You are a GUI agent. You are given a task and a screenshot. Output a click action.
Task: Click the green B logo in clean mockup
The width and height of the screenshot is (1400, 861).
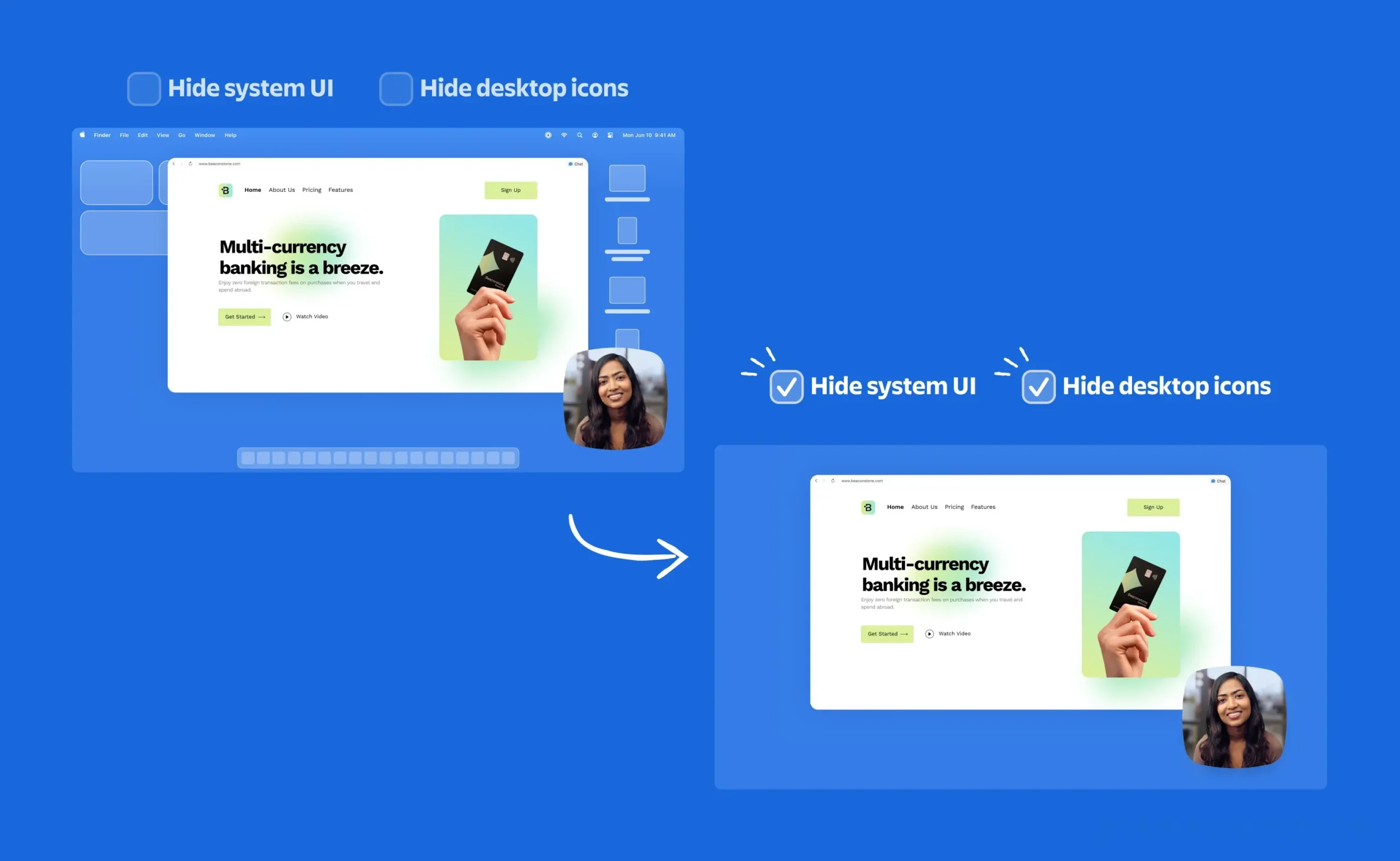[868, 507]
